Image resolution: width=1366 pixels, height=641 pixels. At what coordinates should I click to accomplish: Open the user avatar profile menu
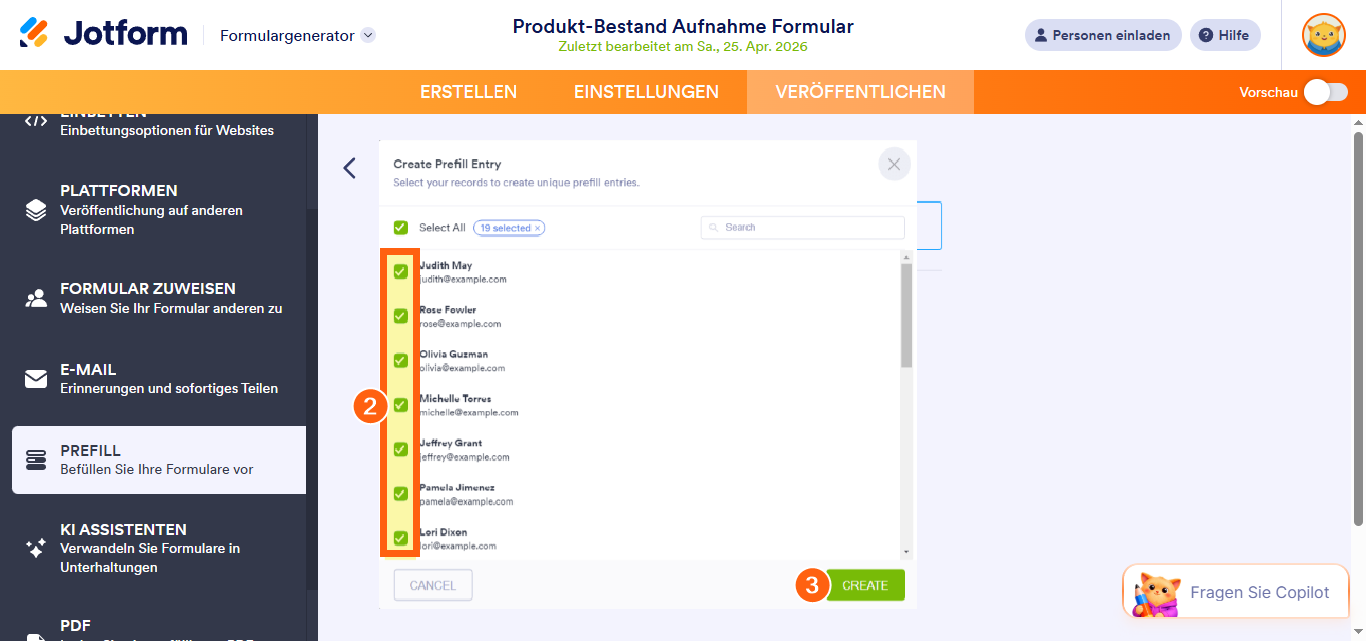[x=1323, y=35]
